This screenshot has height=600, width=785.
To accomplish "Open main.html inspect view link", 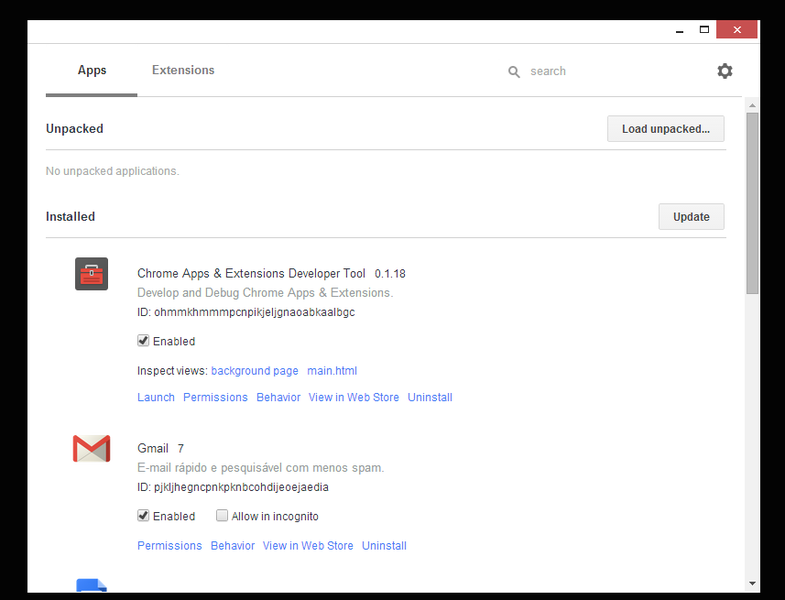I will click(x=332, y=371).
